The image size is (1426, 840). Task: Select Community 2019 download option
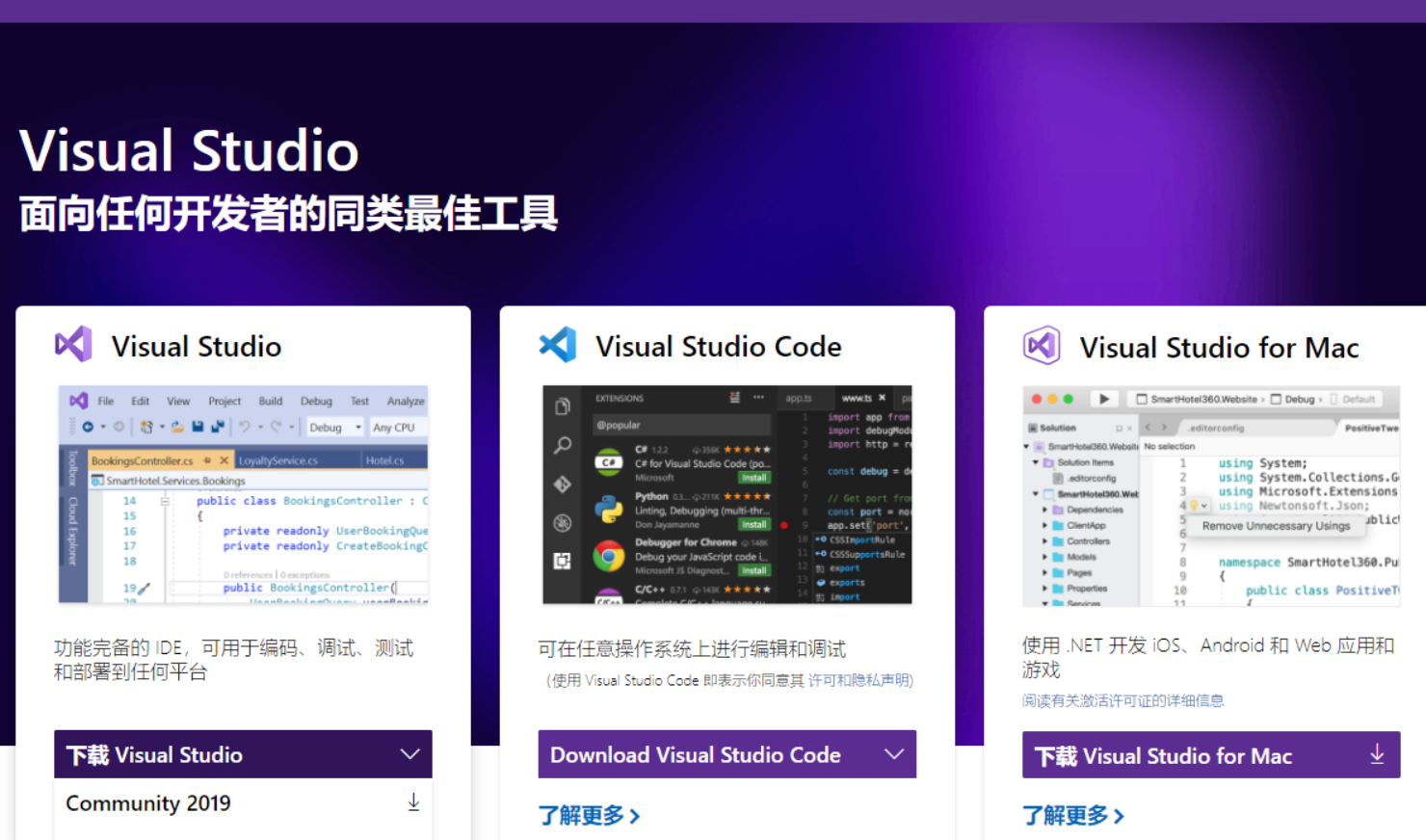point(243,803)
